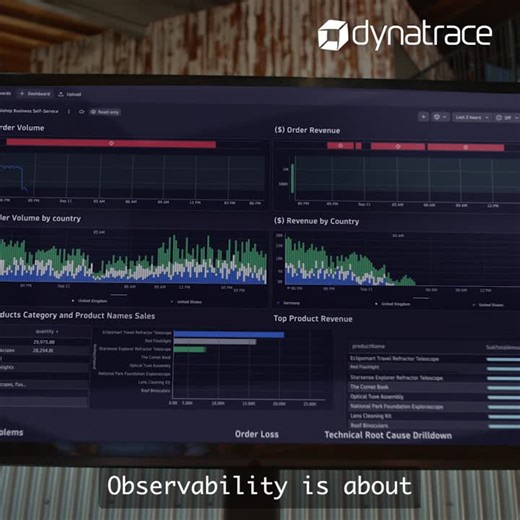Click the Products Category and Product Names Sales title
520x520 pixels.
point(77,315)
